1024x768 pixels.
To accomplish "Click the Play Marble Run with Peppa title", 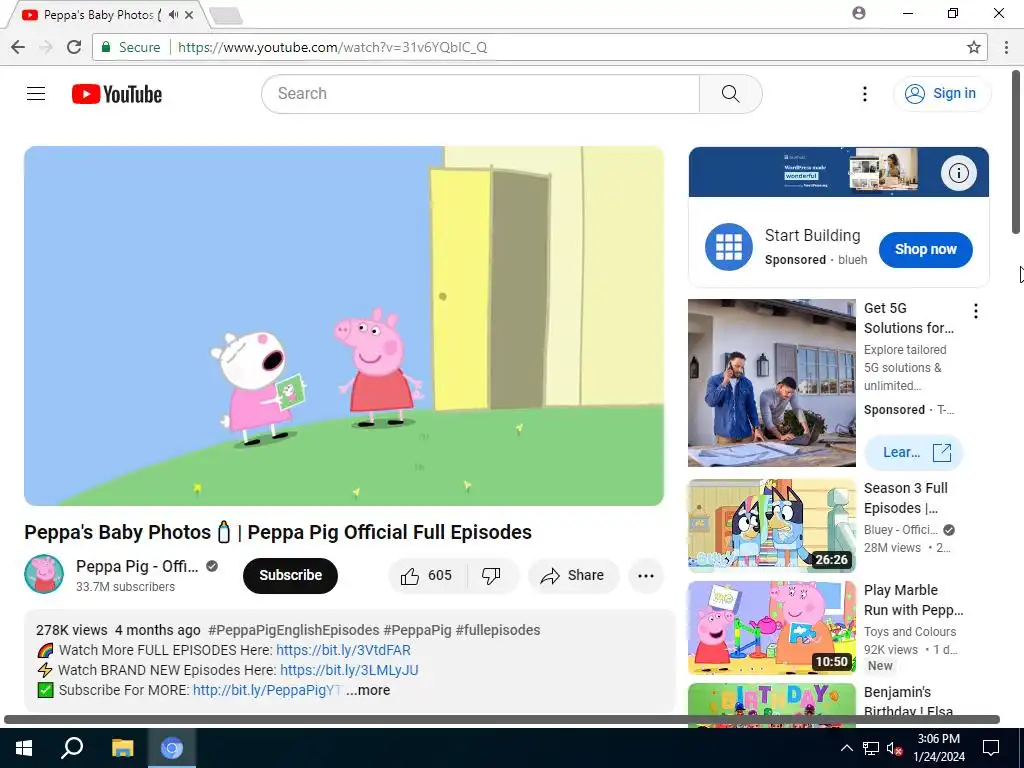I will point(914,600).
